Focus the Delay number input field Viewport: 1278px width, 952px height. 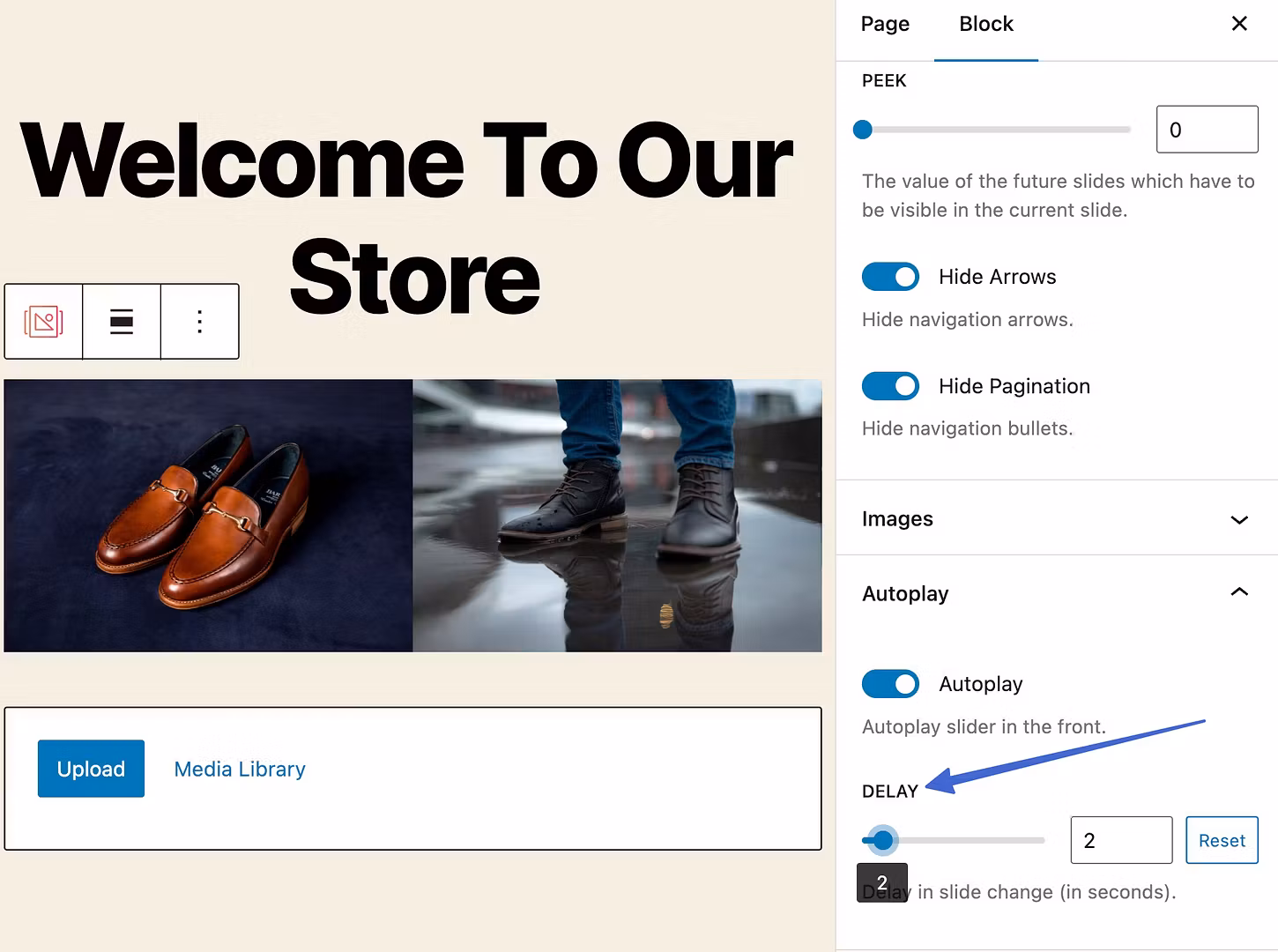point(1120,841)
